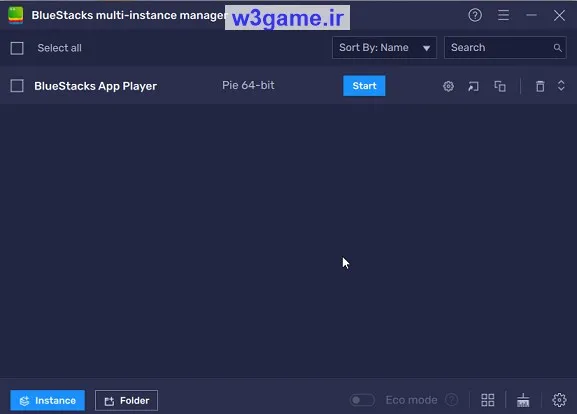Click the BlueStacks App Player instance name
Screen dimensions: 577x414
point(96,86)
